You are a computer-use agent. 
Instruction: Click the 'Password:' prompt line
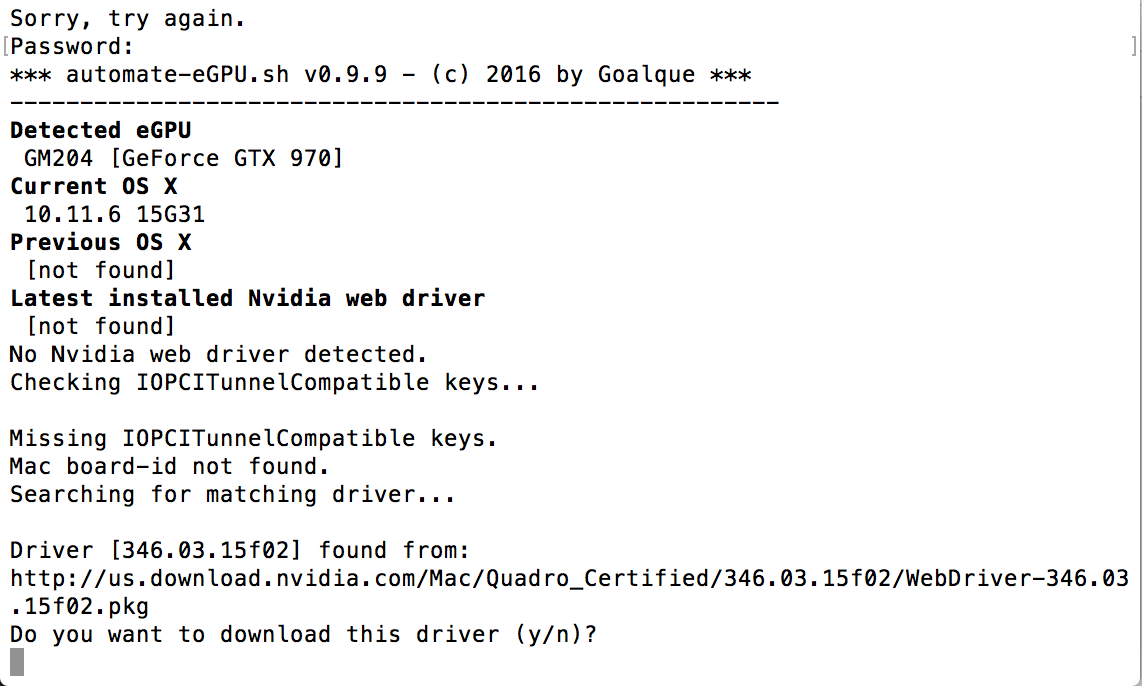72,47
